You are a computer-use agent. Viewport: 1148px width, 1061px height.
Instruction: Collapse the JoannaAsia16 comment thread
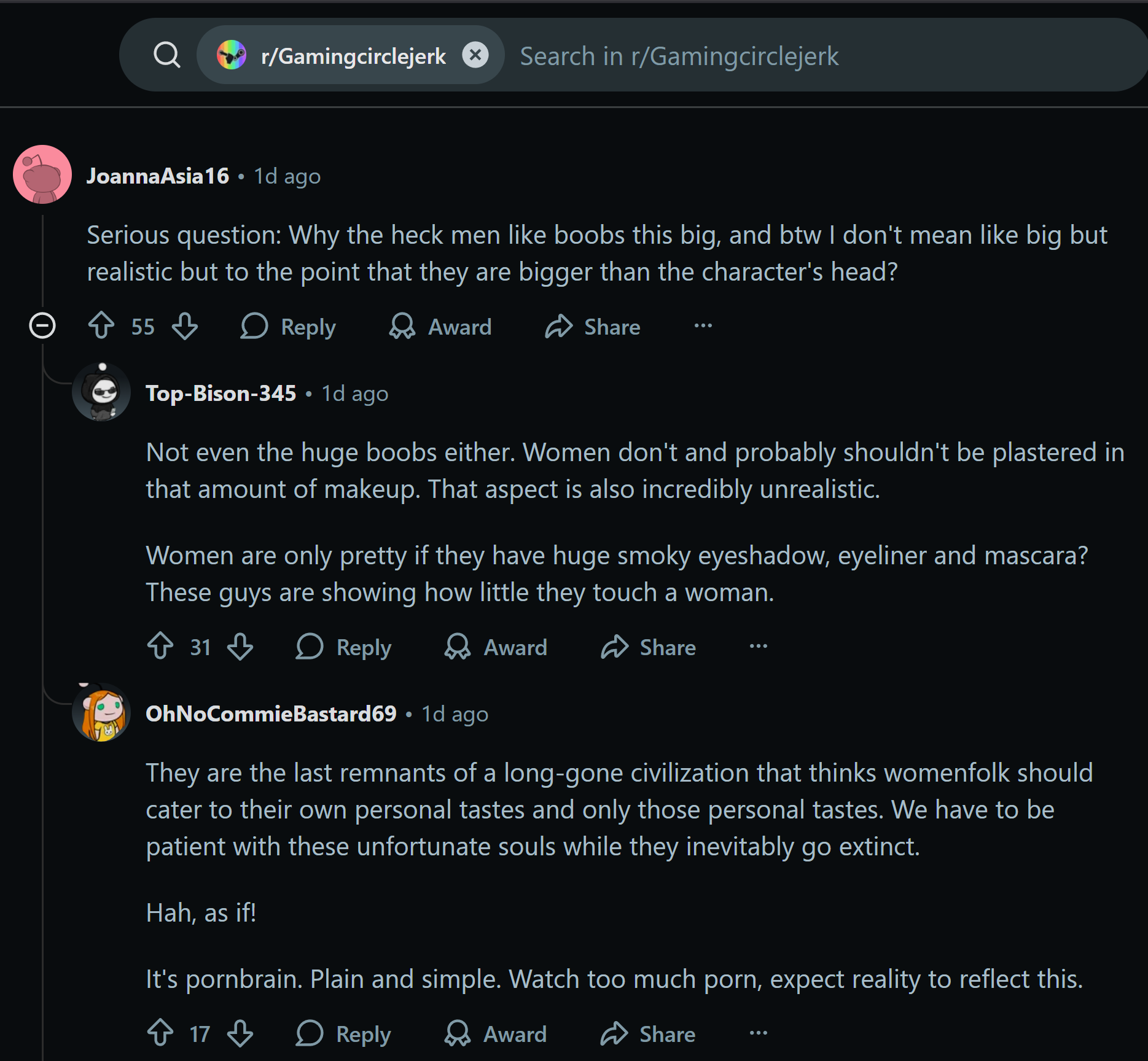pyautogui.click(x=42, y=325)
